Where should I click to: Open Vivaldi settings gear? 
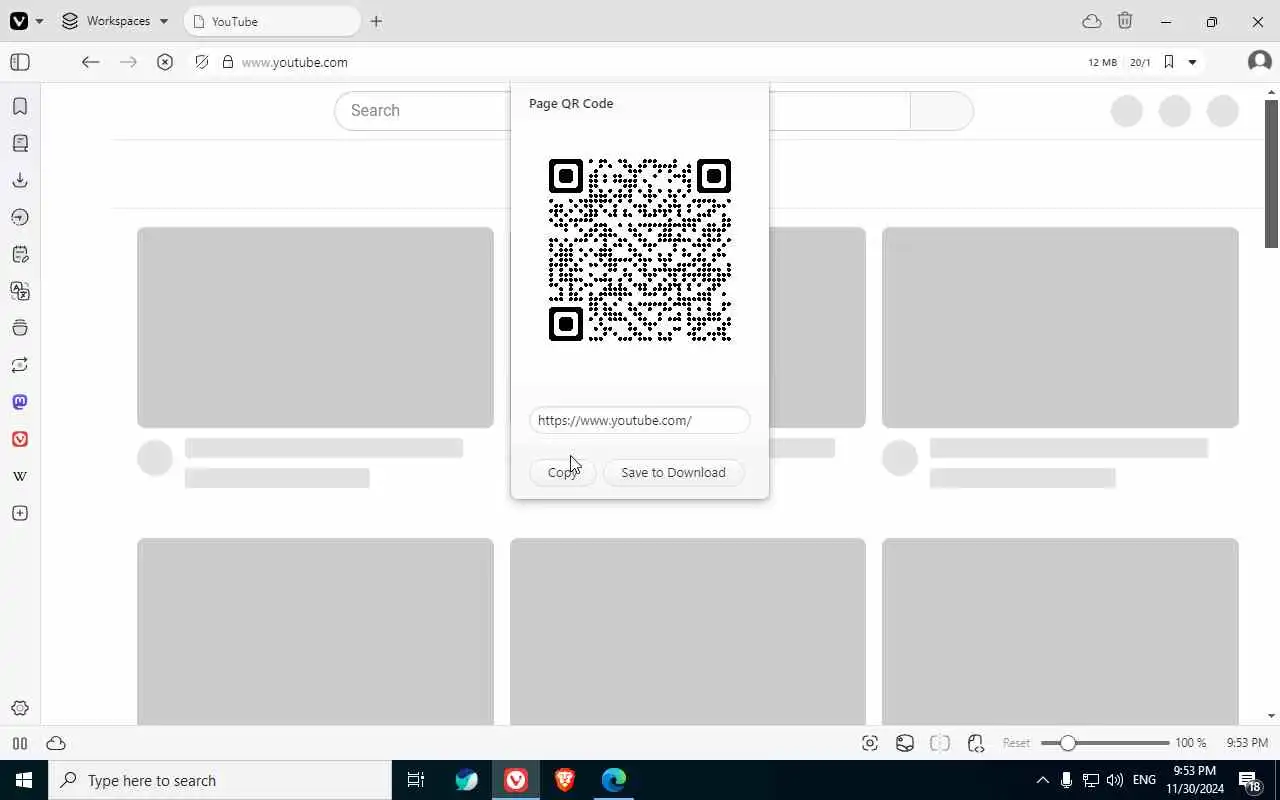(x=19, y=708)
